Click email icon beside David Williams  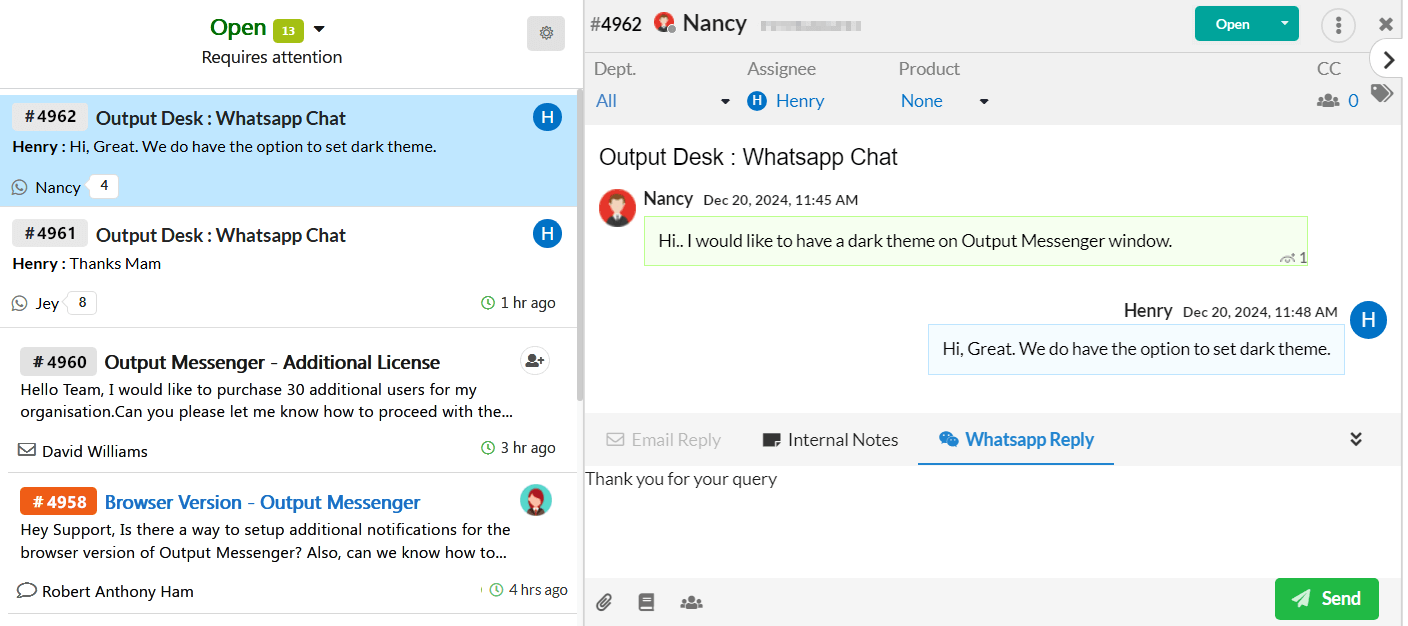(x=28, y=450)
